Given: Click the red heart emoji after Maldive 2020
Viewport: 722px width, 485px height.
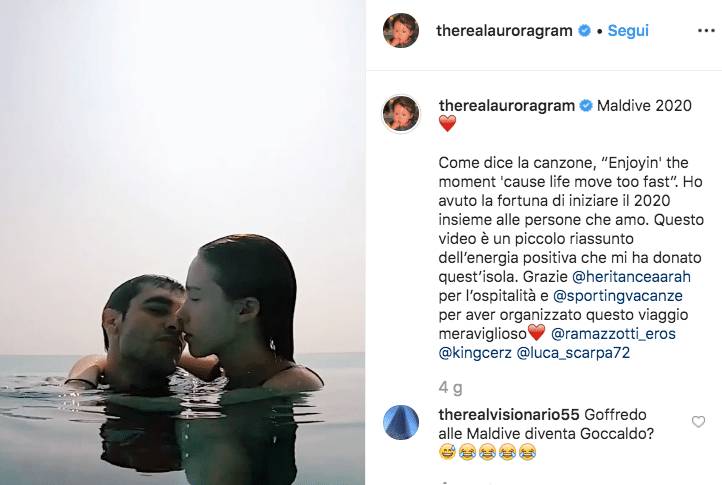Looking at the screenshot, I should (447, 123).
